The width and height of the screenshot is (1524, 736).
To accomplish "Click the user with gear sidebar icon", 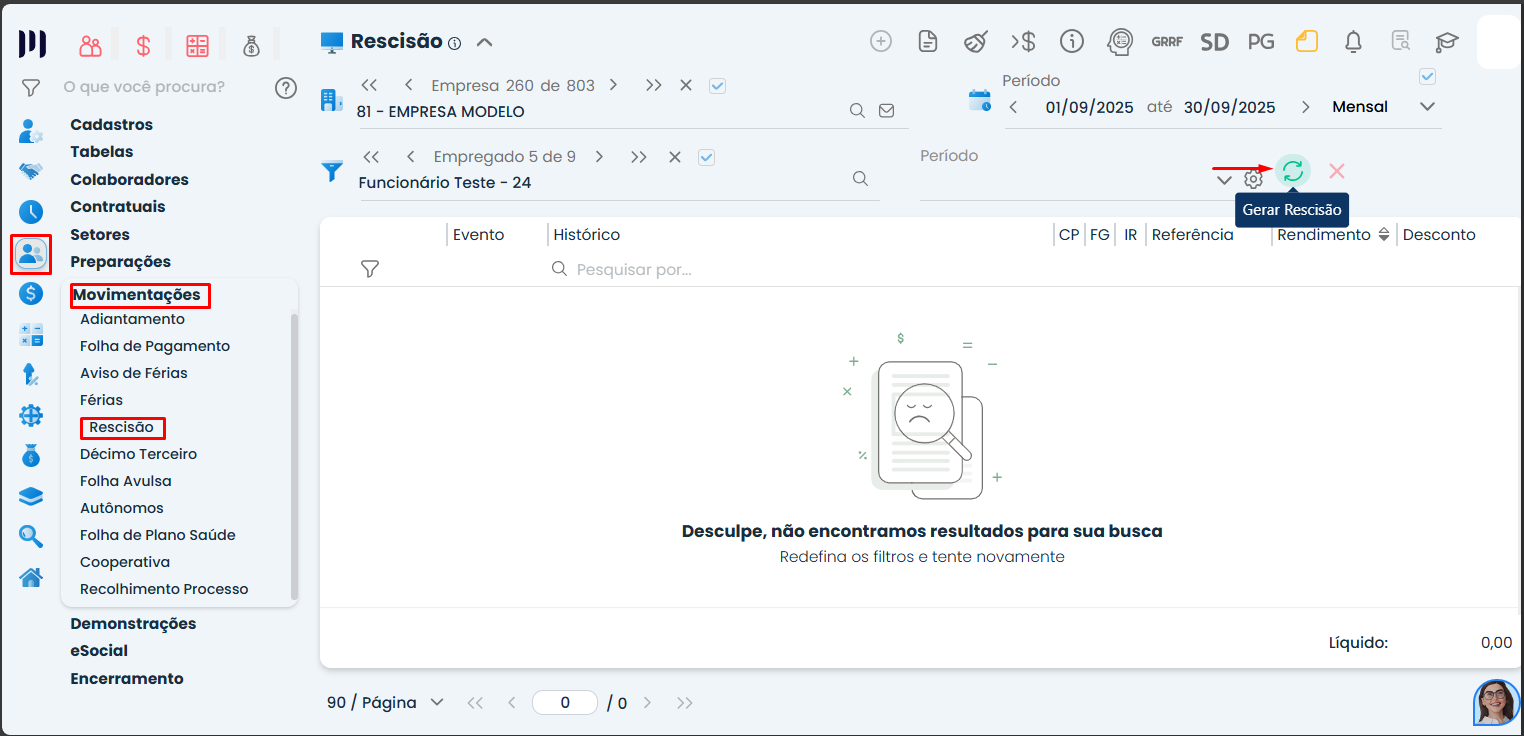I will (31, 131).
